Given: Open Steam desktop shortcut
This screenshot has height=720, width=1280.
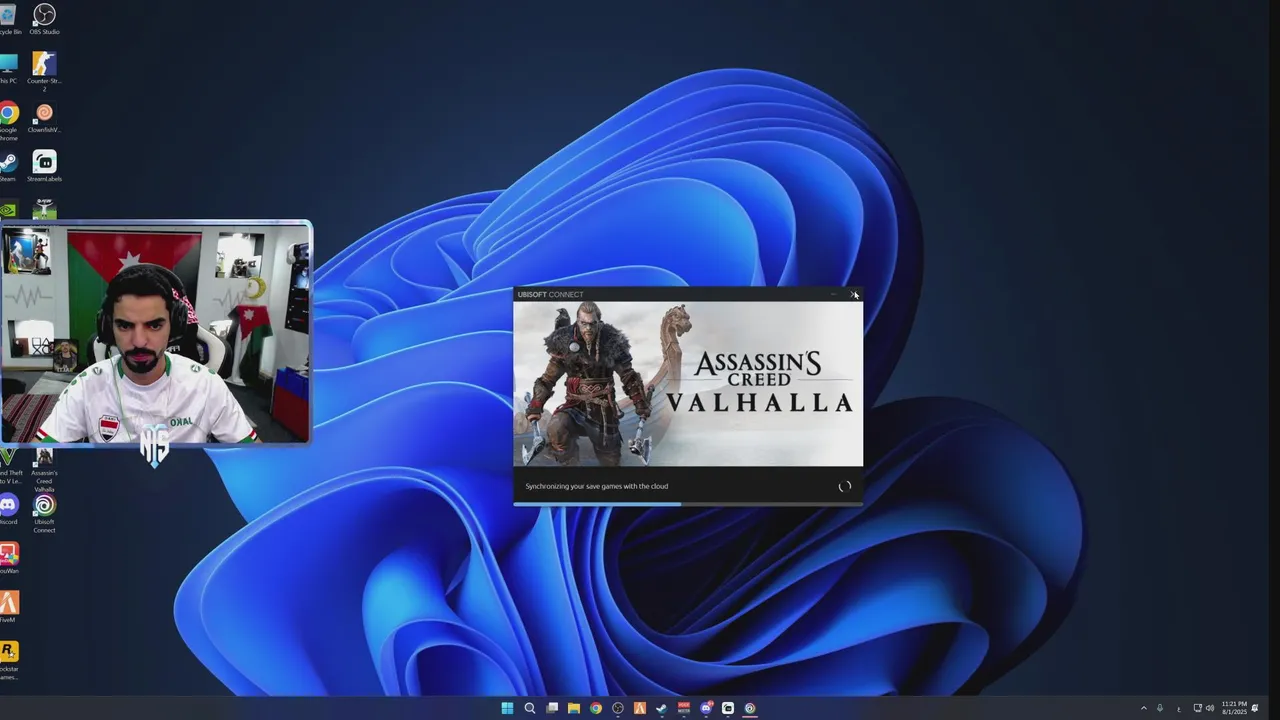Looking at the screenshot, I should [x=8, y=167].
